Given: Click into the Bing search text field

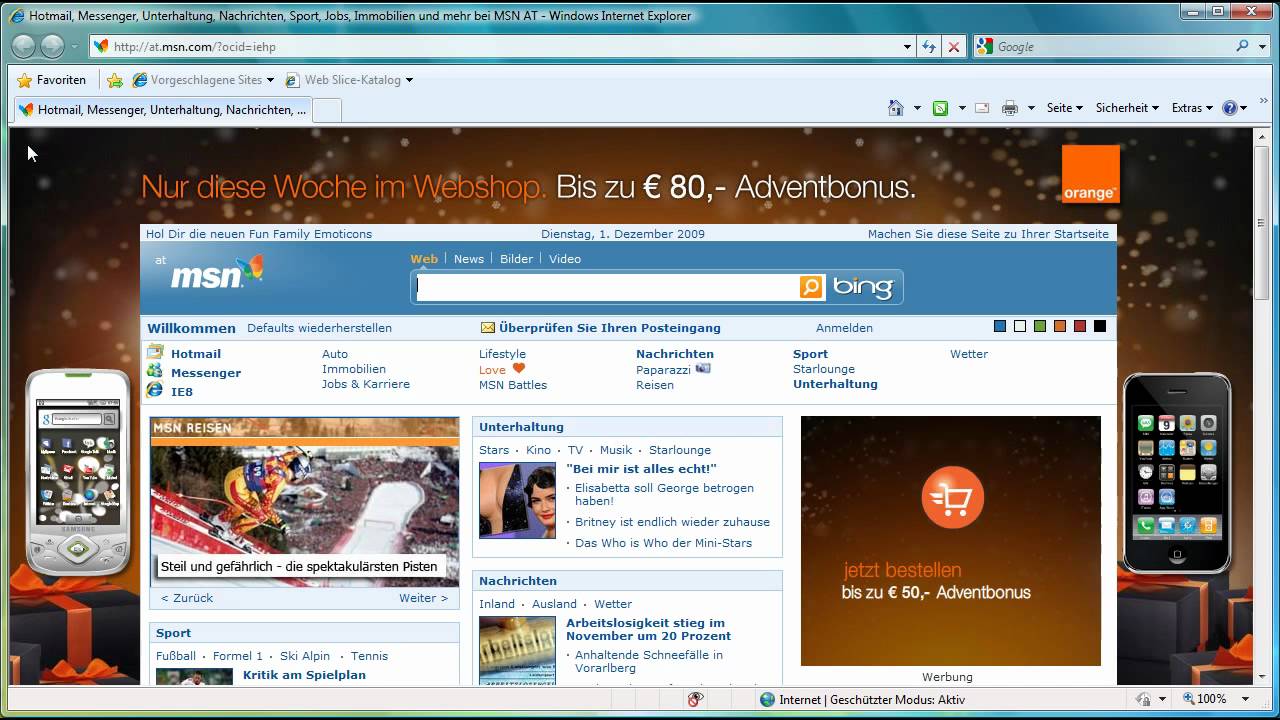Looking at the screenshot, I should 607,287.
